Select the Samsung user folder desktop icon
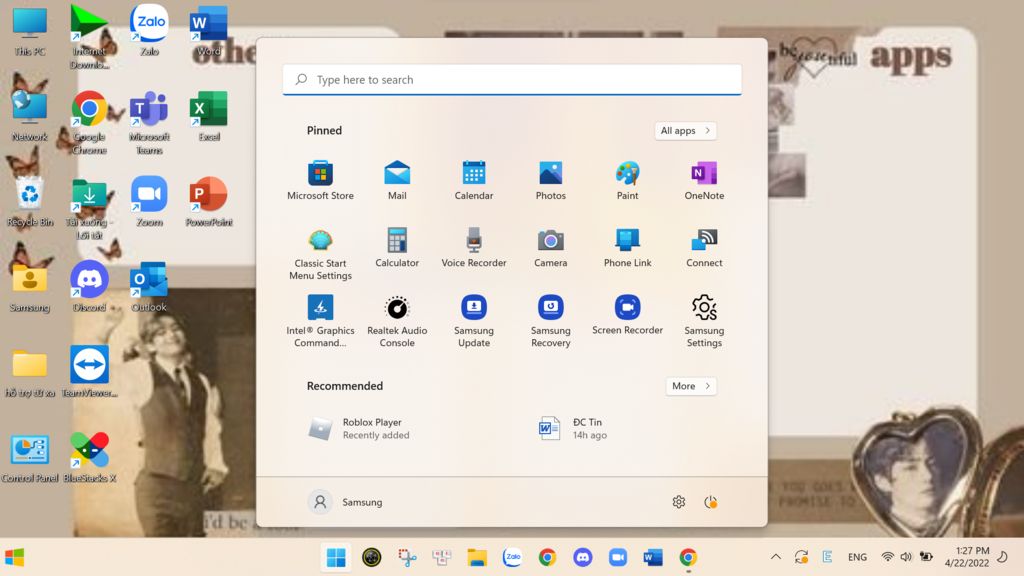Image resolution: width=1024 pixels, height=576 pixels. click(x=30, y=287)
